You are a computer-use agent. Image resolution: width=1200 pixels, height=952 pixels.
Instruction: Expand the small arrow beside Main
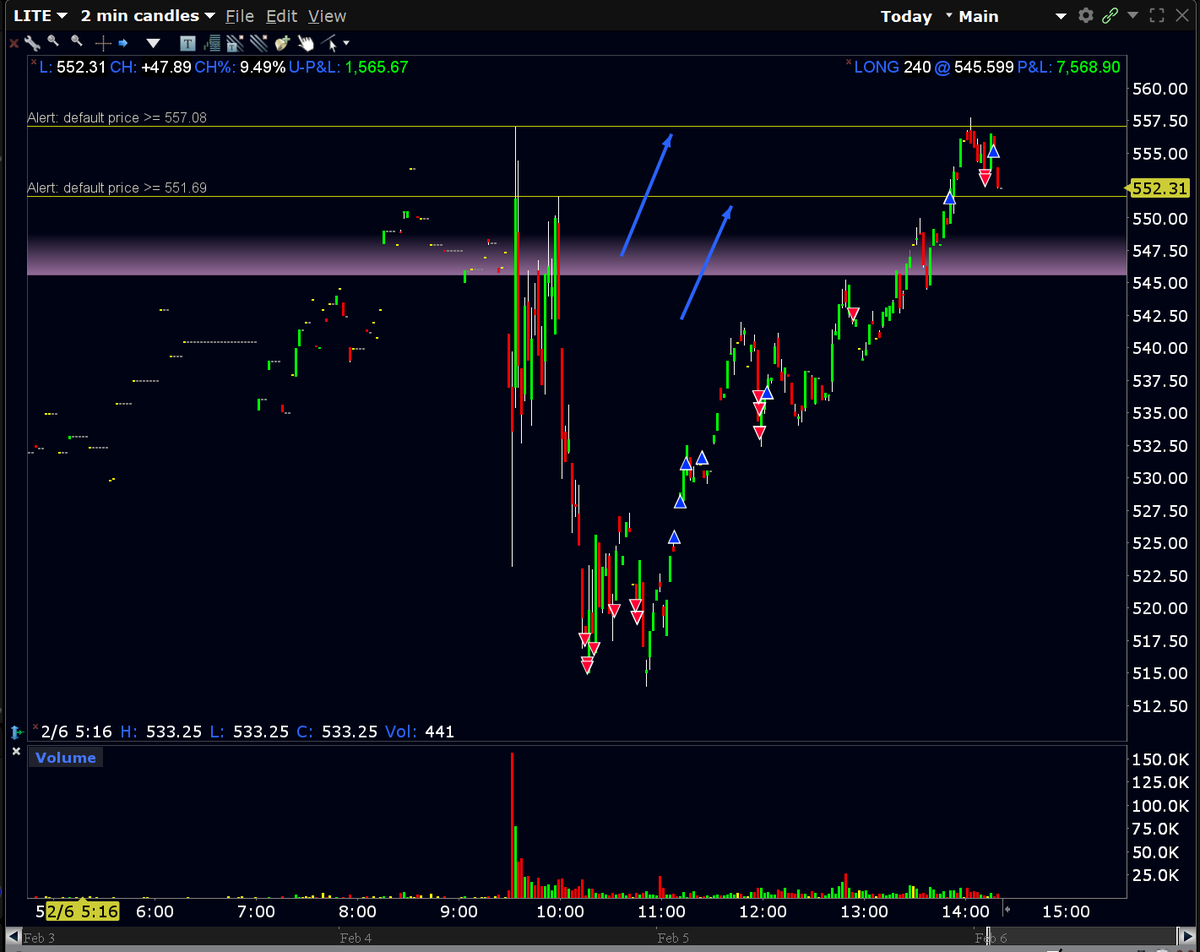click(x=950, y=15)
